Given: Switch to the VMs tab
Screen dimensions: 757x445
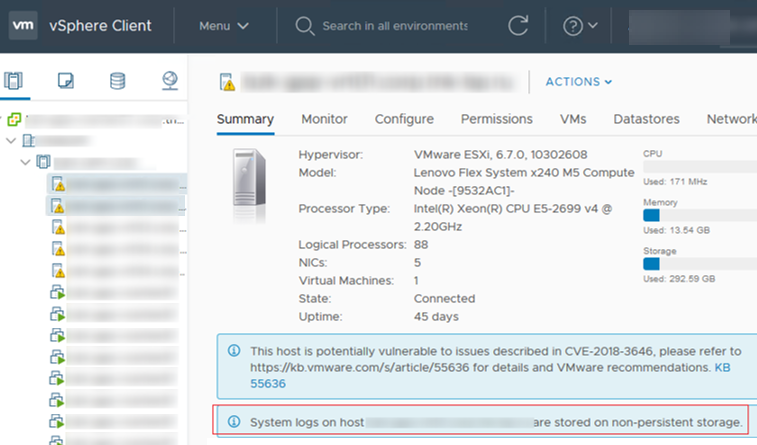Looking at the screenshot, I should 573,119.
